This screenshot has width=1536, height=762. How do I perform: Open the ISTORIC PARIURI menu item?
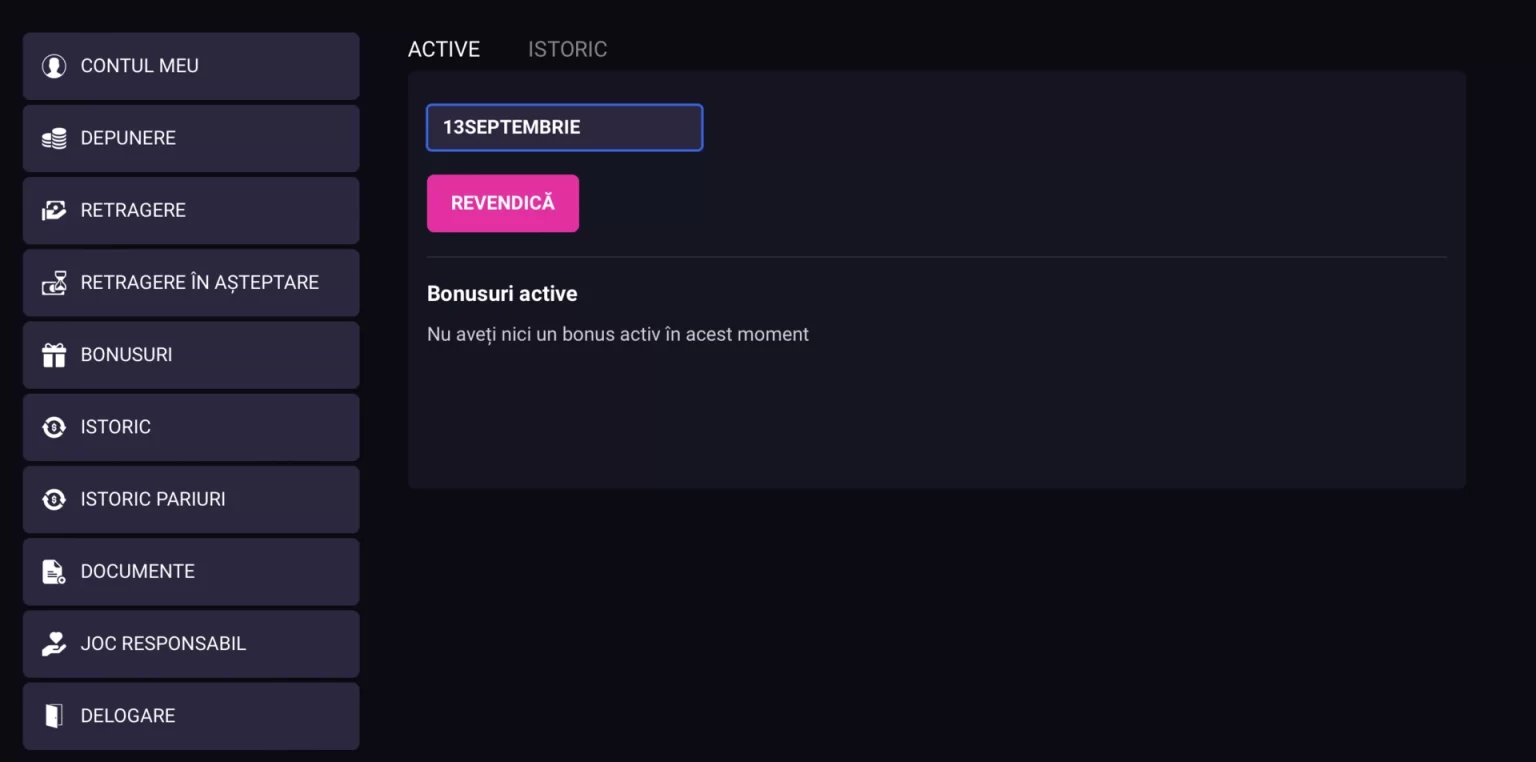(191, 499)
